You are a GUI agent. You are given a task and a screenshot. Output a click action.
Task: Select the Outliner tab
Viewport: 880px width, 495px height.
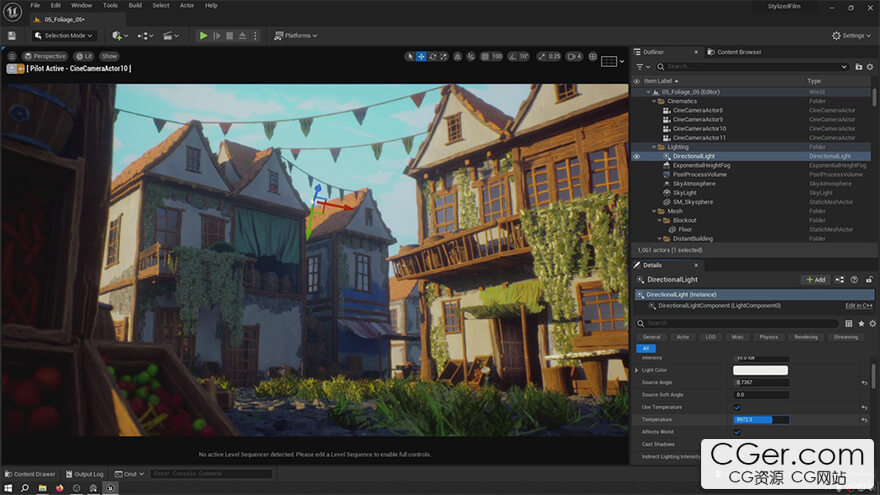click(653, 52)
